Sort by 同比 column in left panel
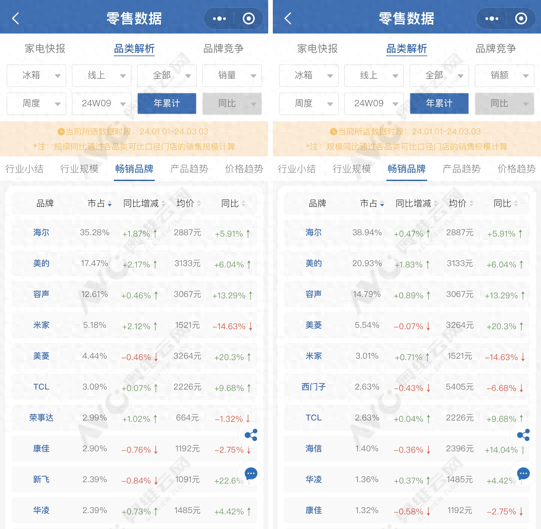 pos(233,204)
